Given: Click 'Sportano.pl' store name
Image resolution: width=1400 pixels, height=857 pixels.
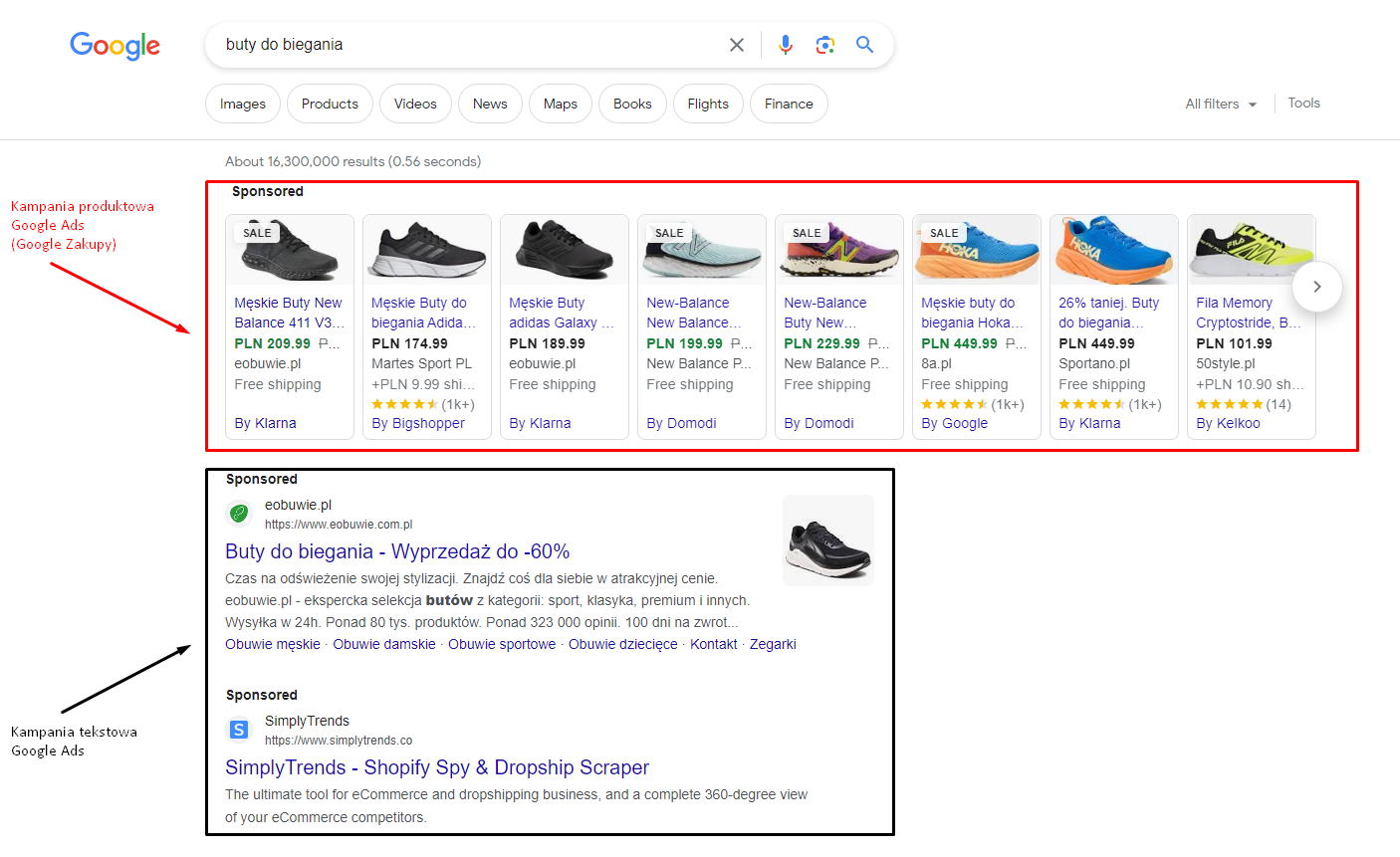Looking at the screenshot, I should pos(1094,363).
